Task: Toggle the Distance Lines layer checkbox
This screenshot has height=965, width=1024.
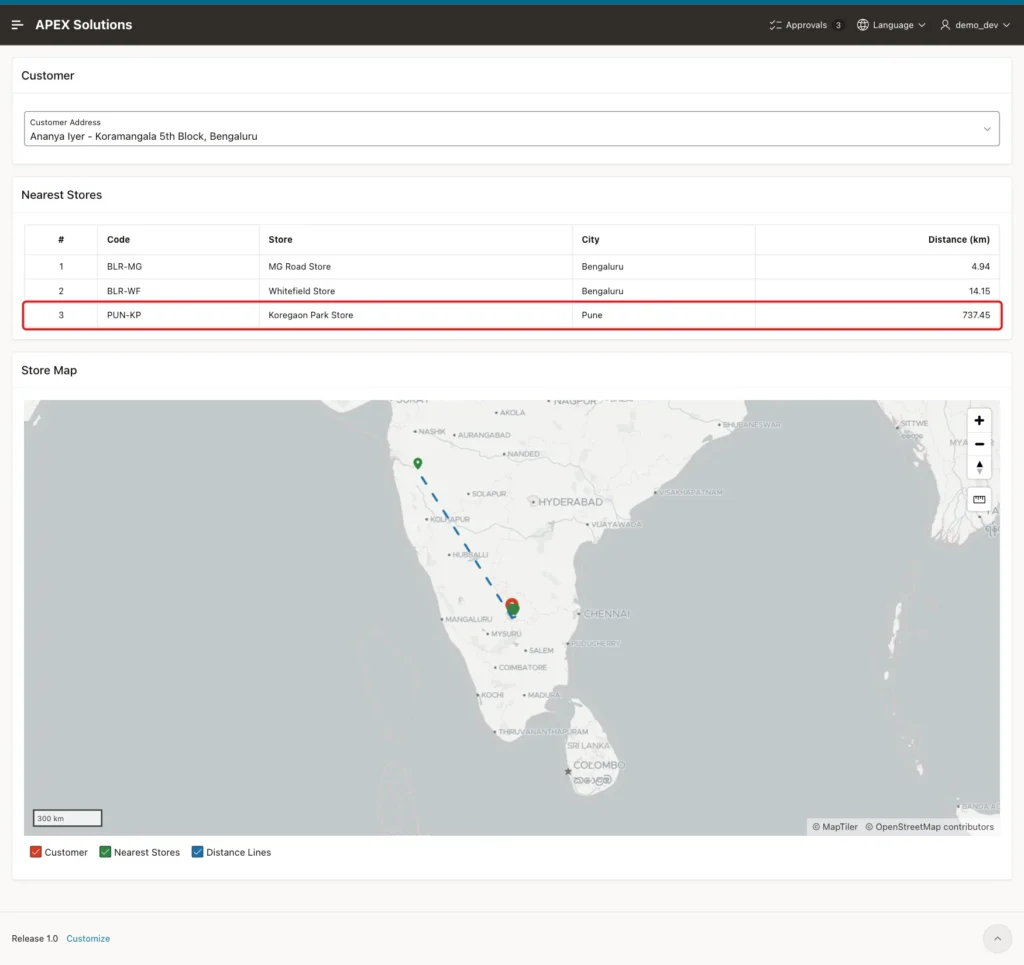Action: pos(197,852)
